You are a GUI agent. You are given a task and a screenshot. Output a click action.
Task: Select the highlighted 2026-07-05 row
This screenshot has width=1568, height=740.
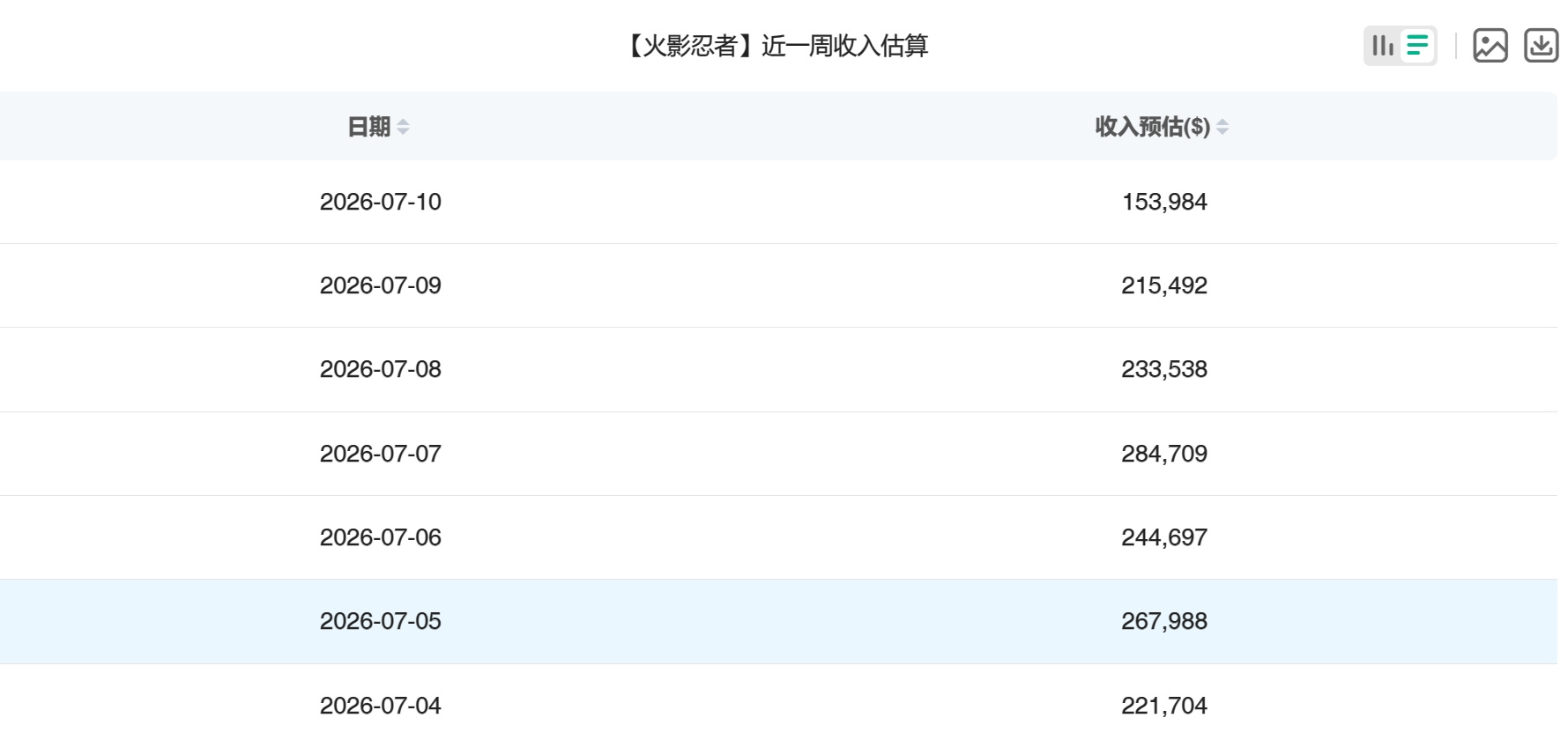778,621
